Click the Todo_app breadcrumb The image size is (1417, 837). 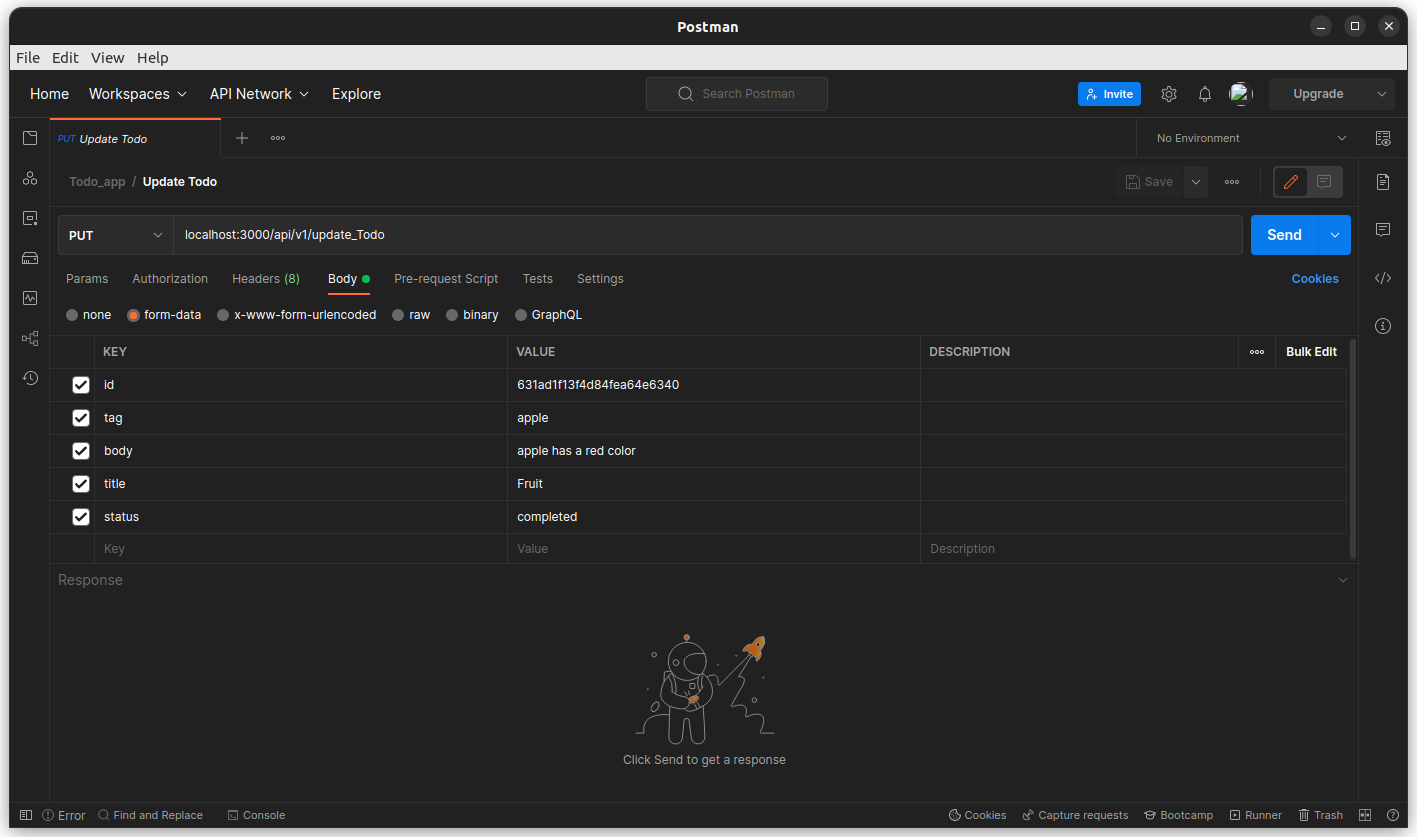pos(97,182)
